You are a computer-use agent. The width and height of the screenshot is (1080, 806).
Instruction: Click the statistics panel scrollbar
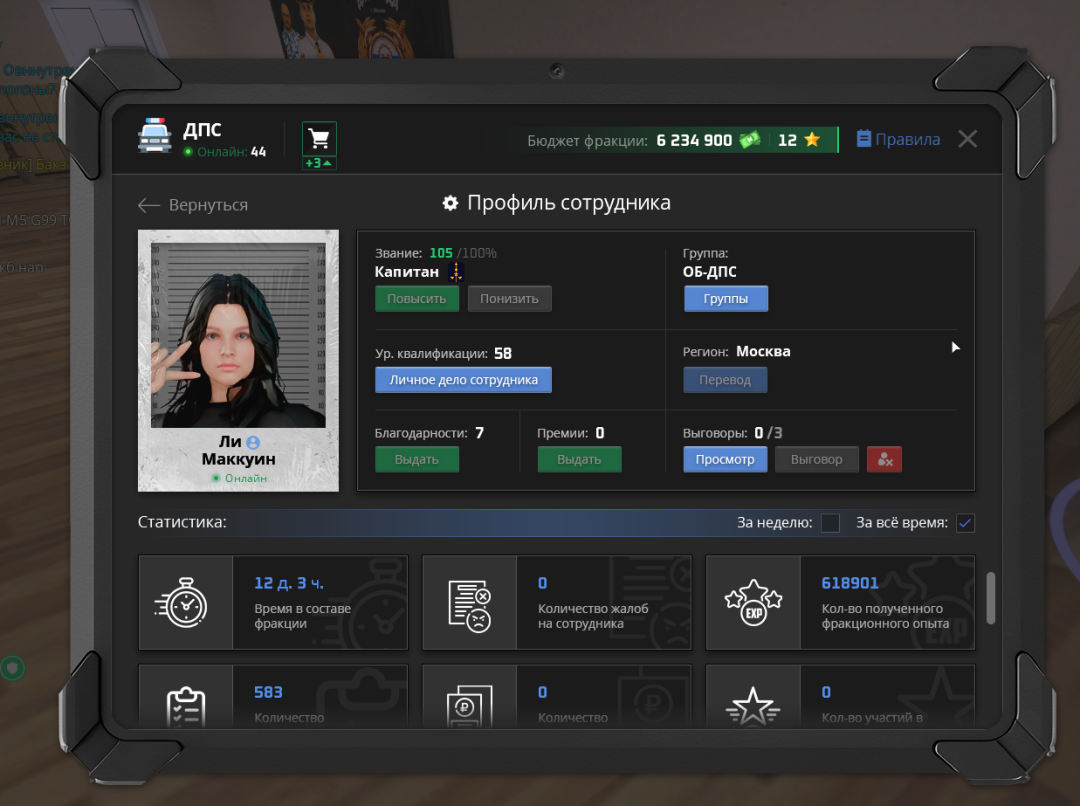coord(990,598)
